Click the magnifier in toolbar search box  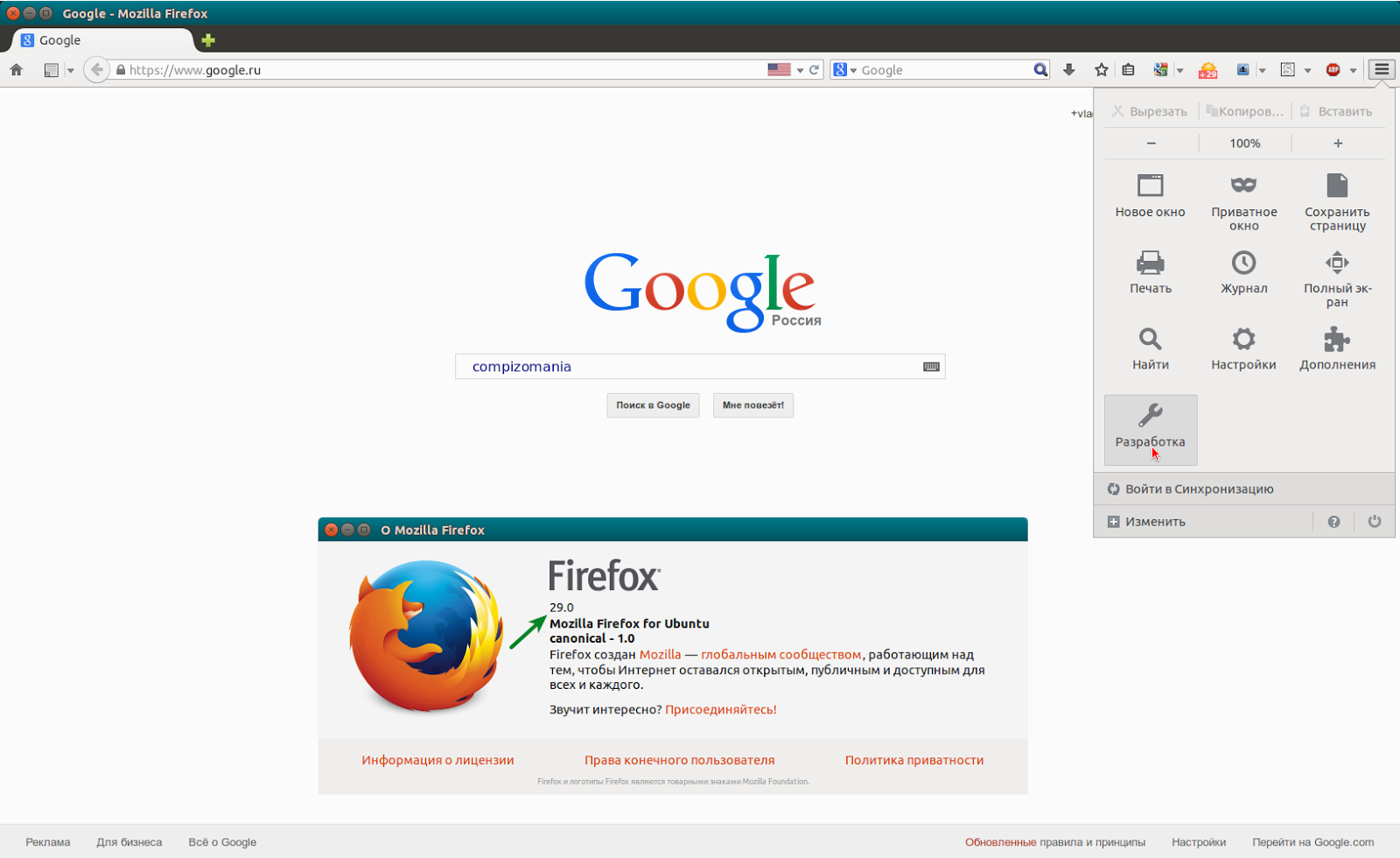[x=1040, y=70]
